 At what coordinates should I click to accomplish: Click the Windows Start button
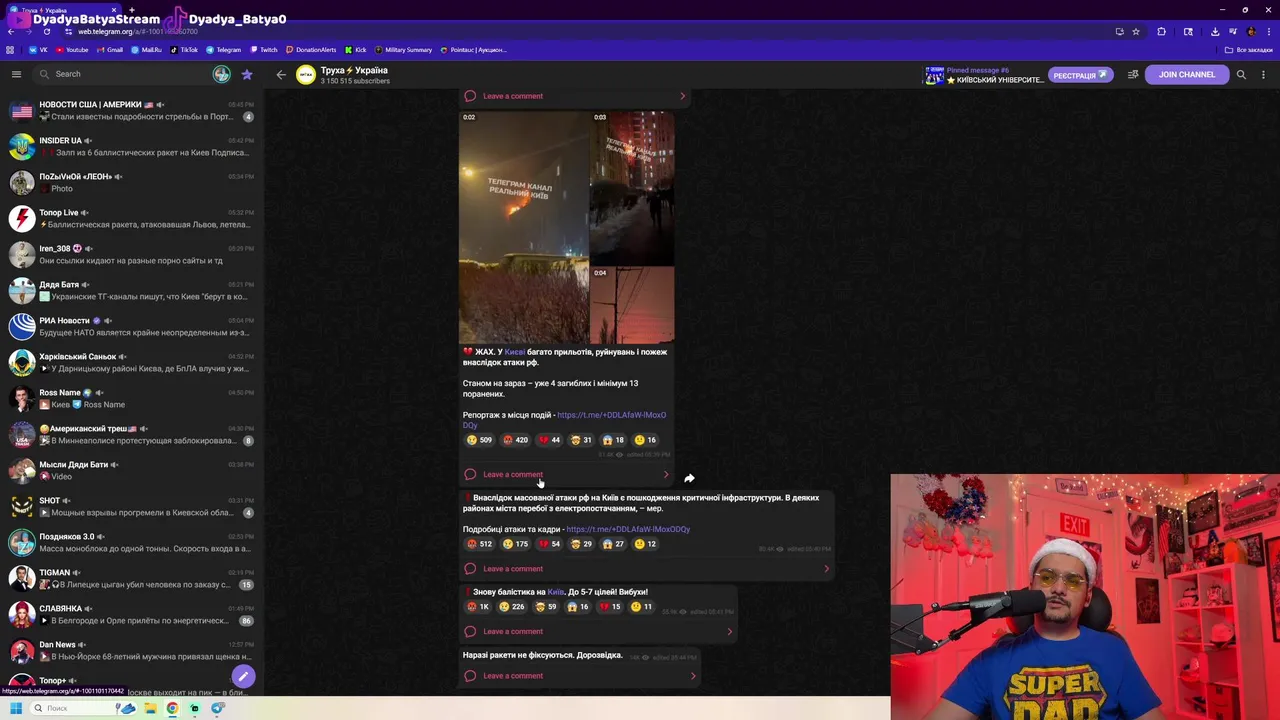[x=15, y=708]
